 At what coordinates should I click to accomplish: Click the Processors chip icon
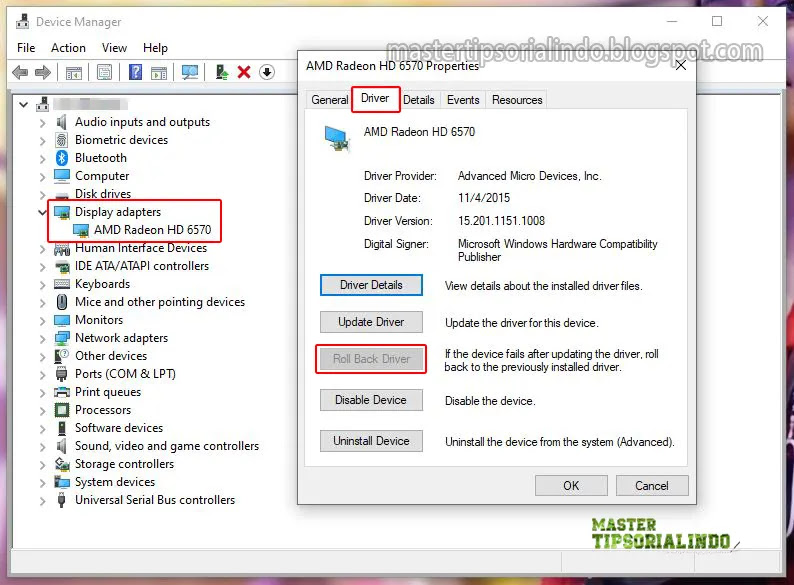62,410
